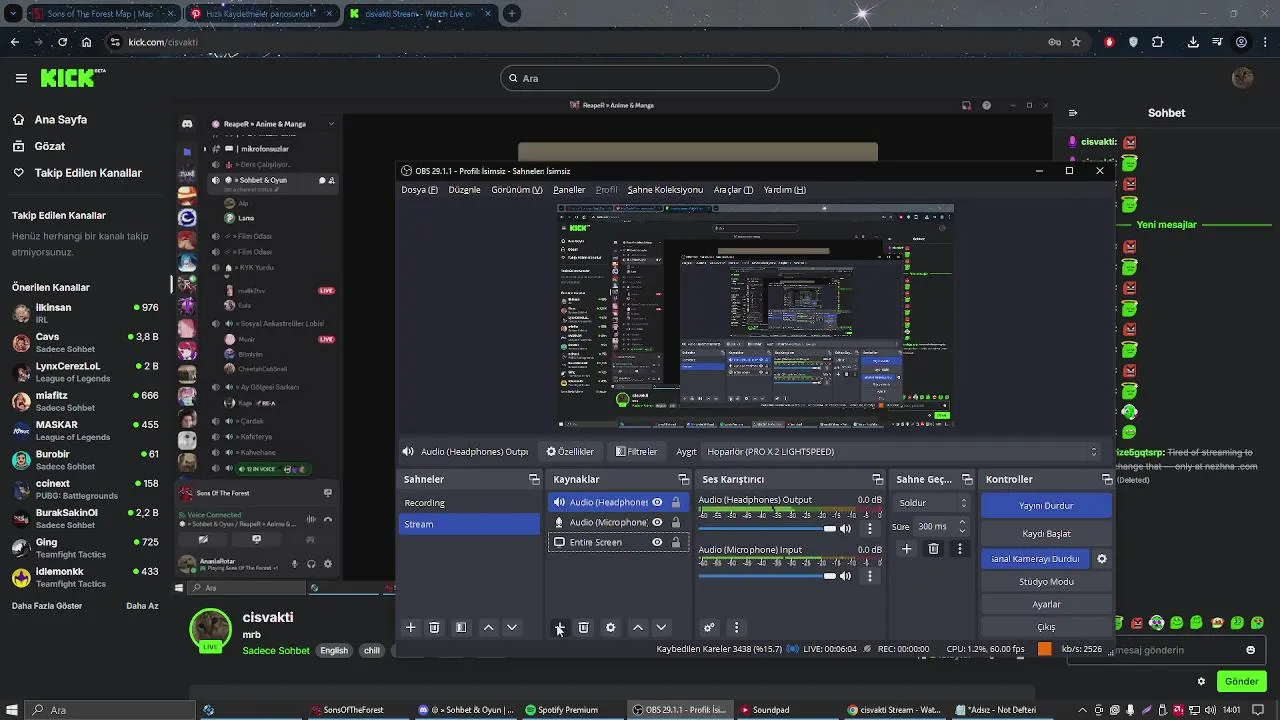Move source up in Kaynaklar panel

pyautogui.click(x=637, y=627)
